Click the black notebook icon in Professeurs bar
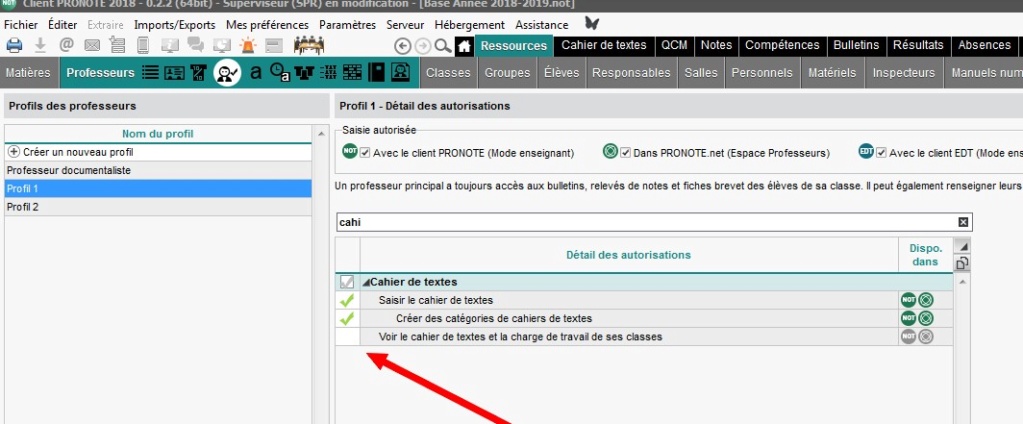Image resolution: width=1023 pixels, height=424 pixels. pos(376,72)
